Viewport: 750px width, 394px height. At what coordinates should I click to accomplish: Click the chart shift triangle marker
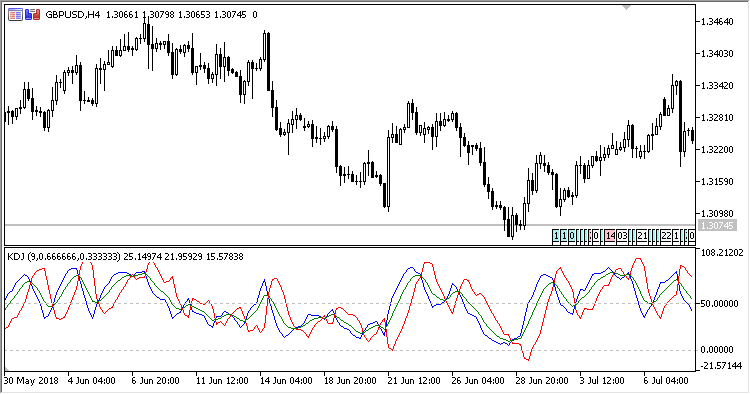point(627,7)
